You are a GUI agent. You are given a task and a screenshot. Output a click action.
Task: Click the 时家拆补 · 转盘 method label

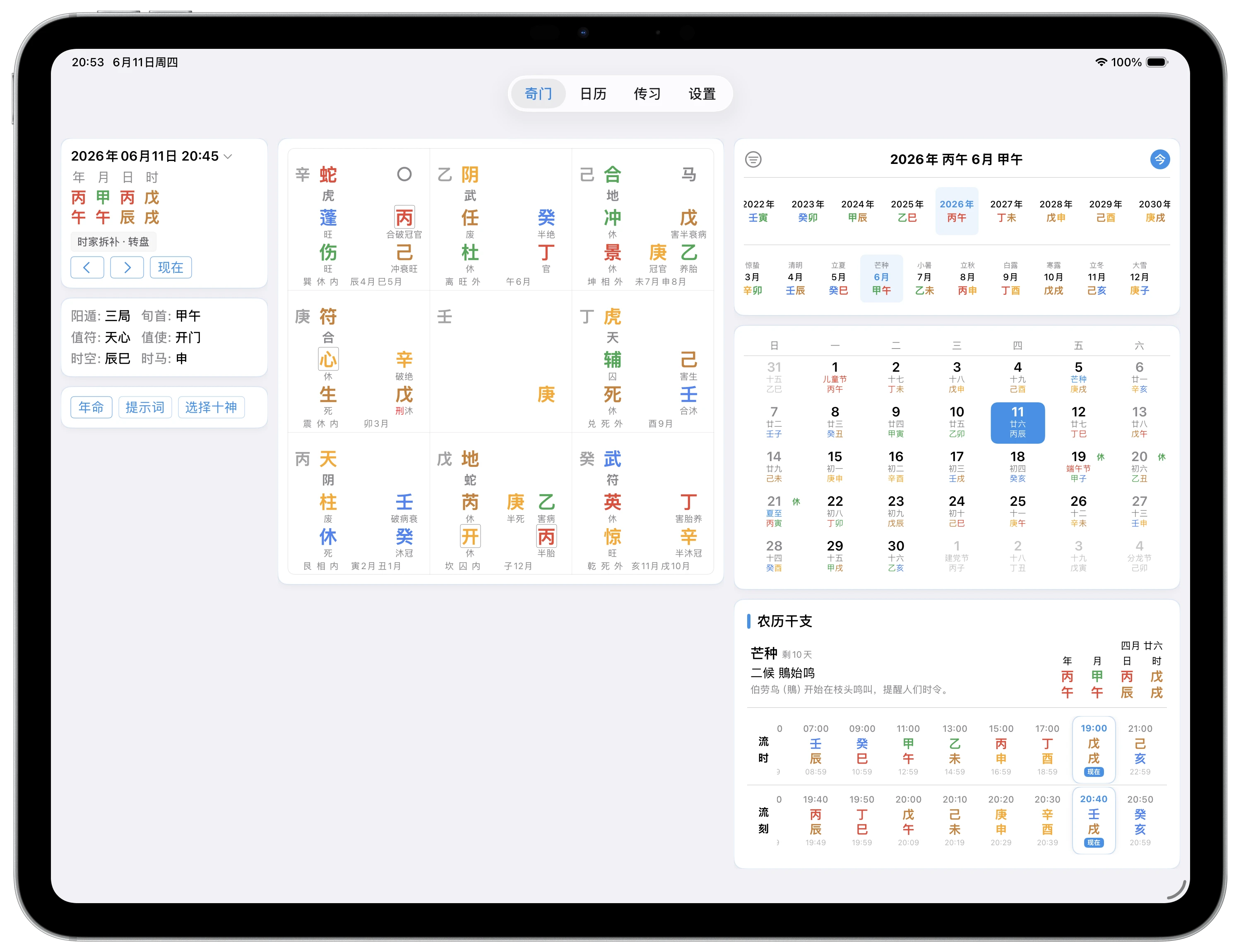113,242
